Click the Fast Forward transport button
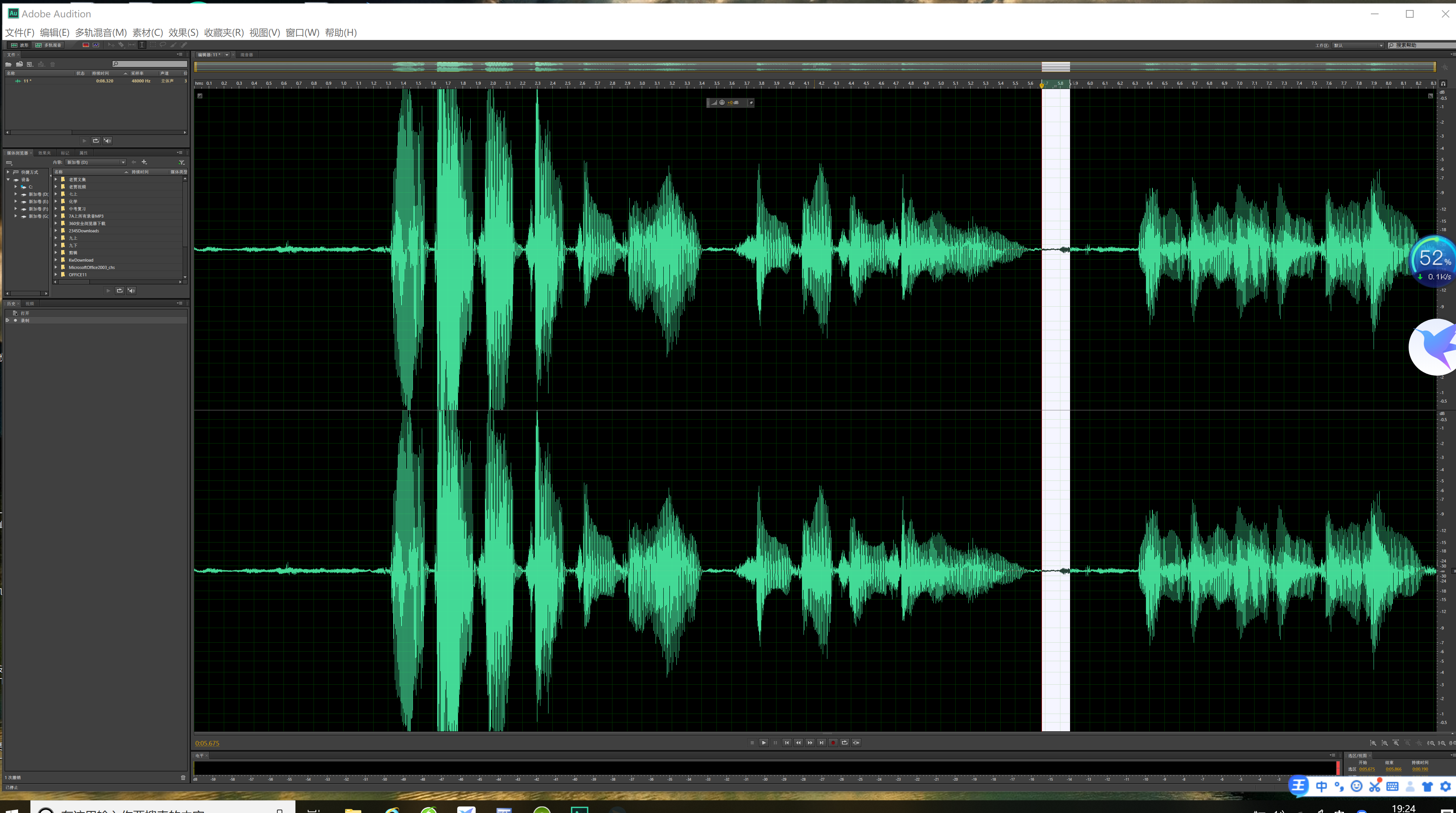The width and height of the screenshot is (1456, 813). click(x=810, y=743)
